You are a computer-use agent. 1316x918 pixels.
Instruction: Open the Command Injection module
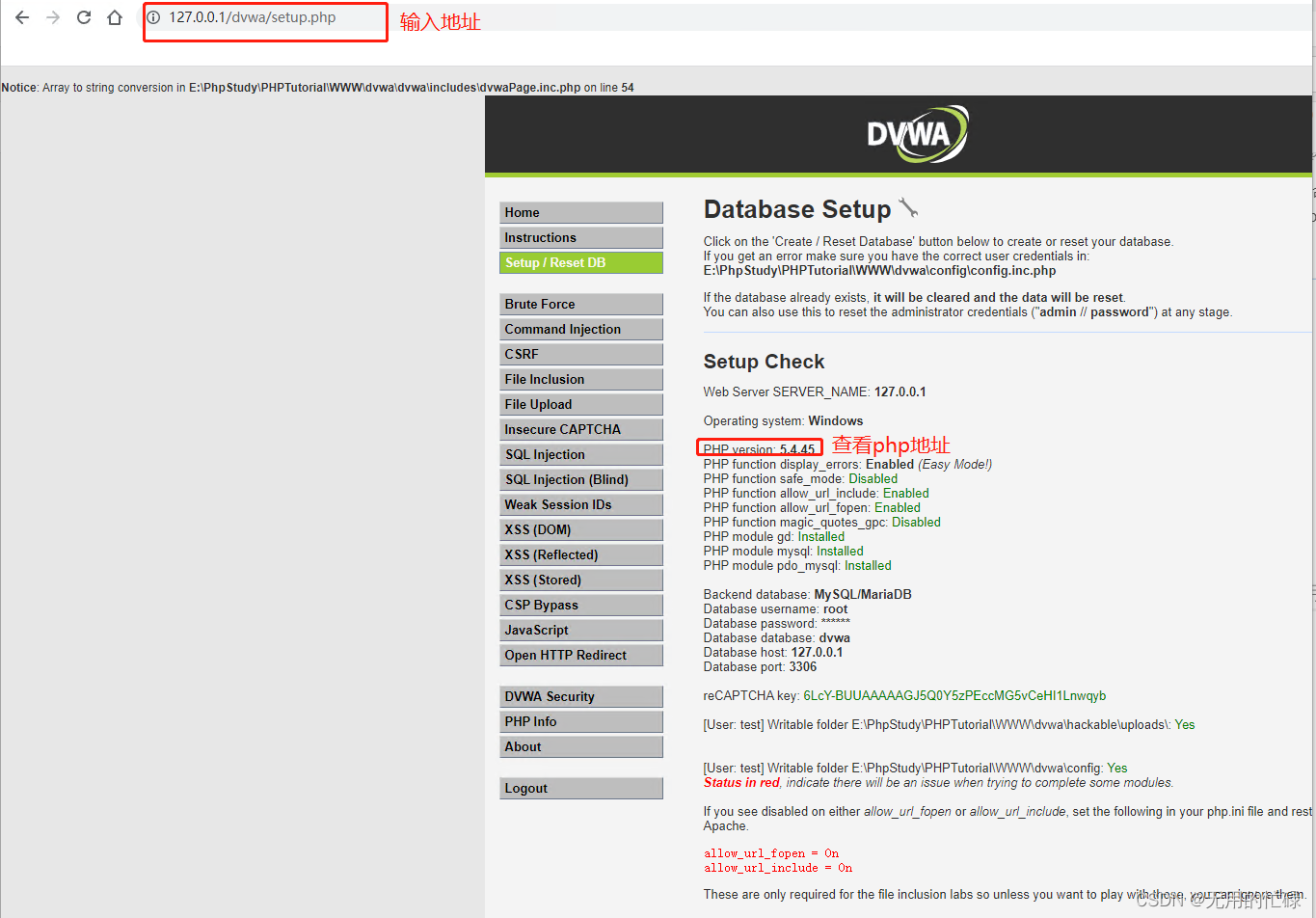581,329
